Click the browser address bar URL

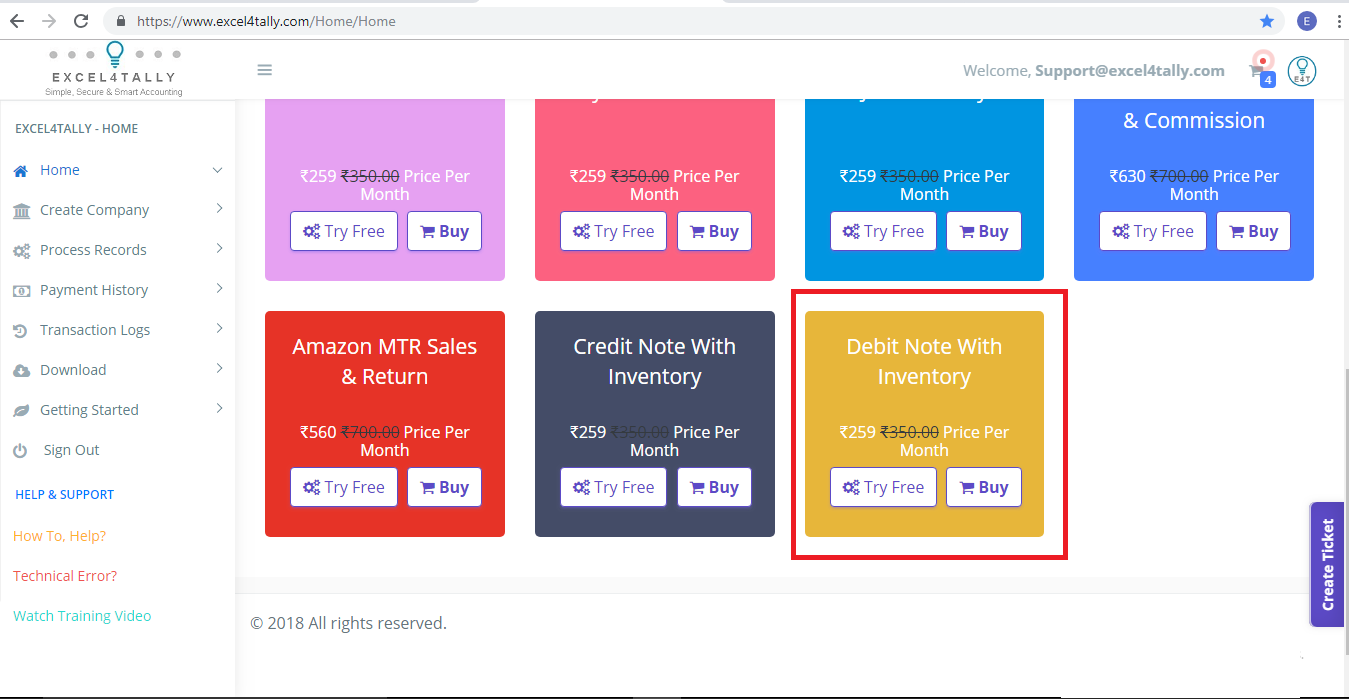266,20
